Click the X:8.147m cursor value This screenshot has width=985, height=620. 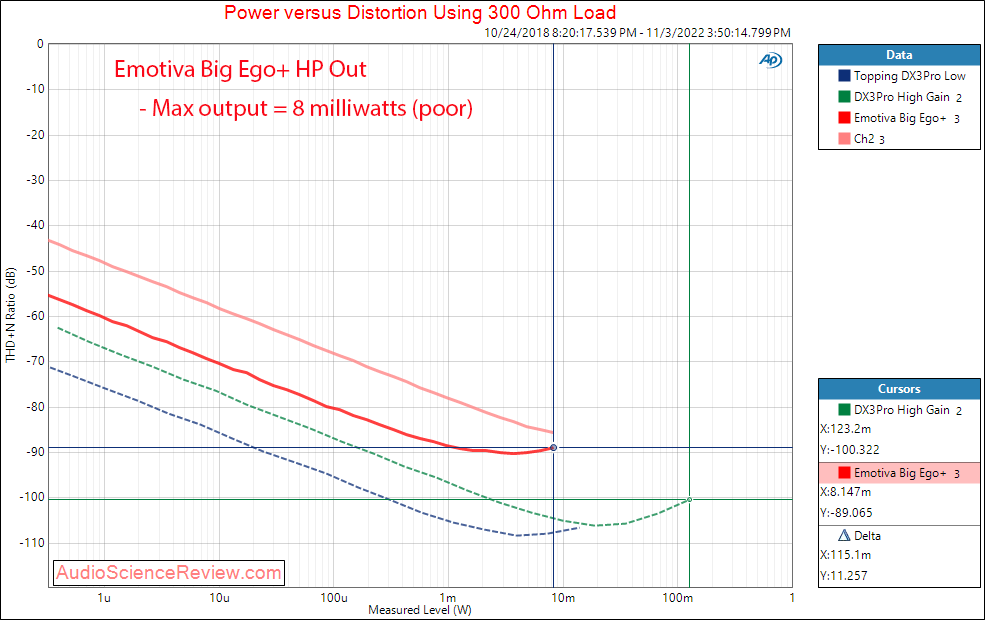click(x=846, y=492)
